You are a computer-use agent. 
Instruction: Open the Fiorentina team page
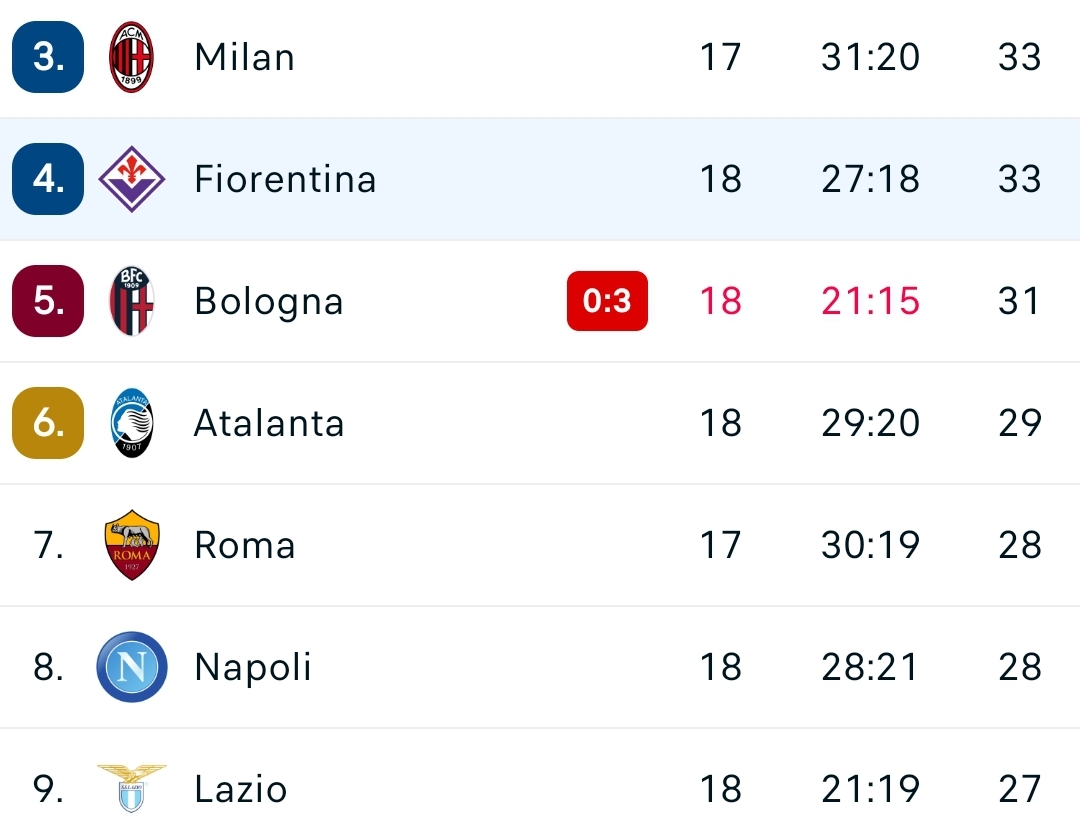(285, 179)
